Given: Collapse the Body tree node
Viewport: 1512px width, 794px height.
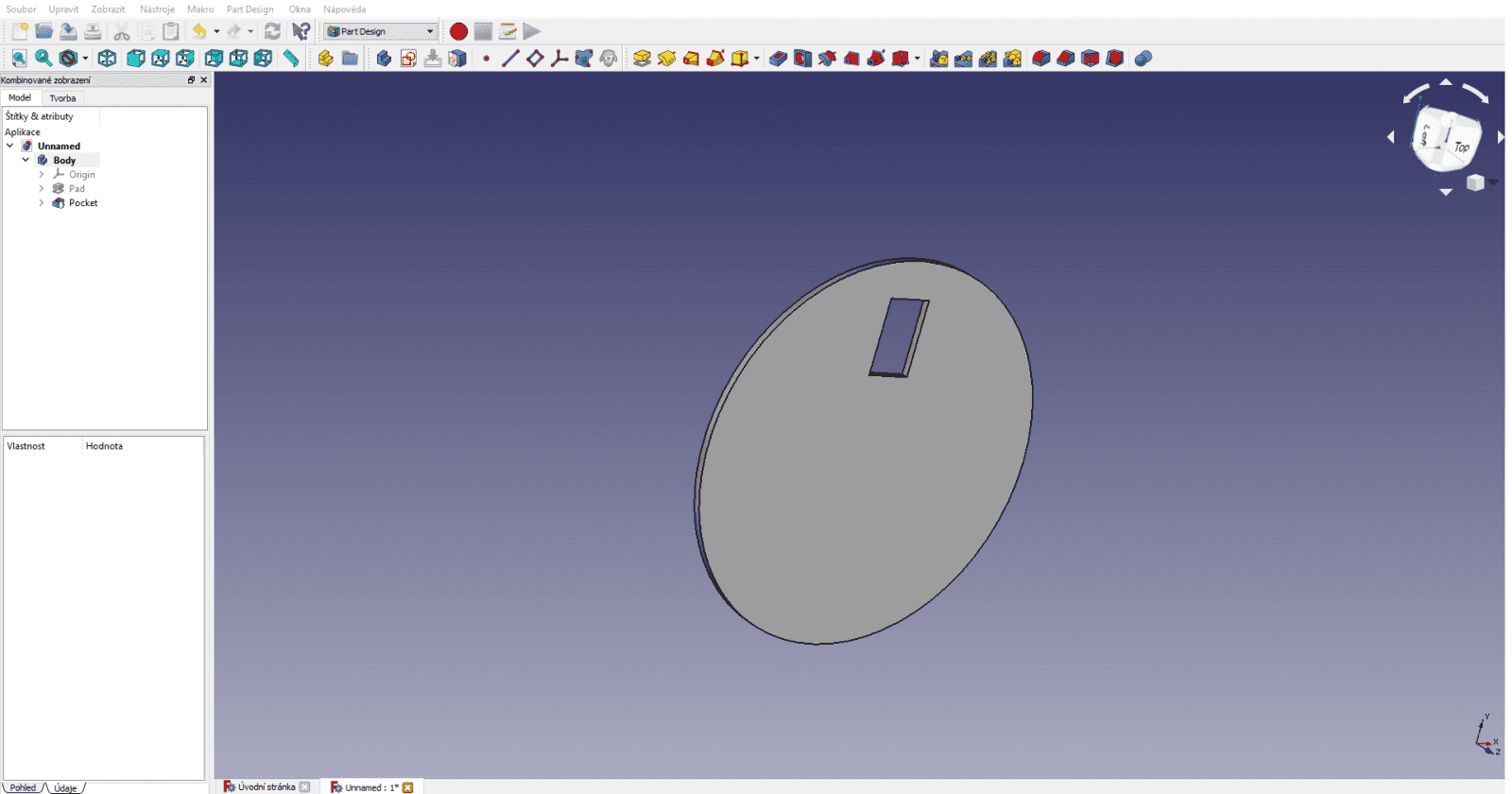Looking at the screenshot, I should tap(26, 161).
